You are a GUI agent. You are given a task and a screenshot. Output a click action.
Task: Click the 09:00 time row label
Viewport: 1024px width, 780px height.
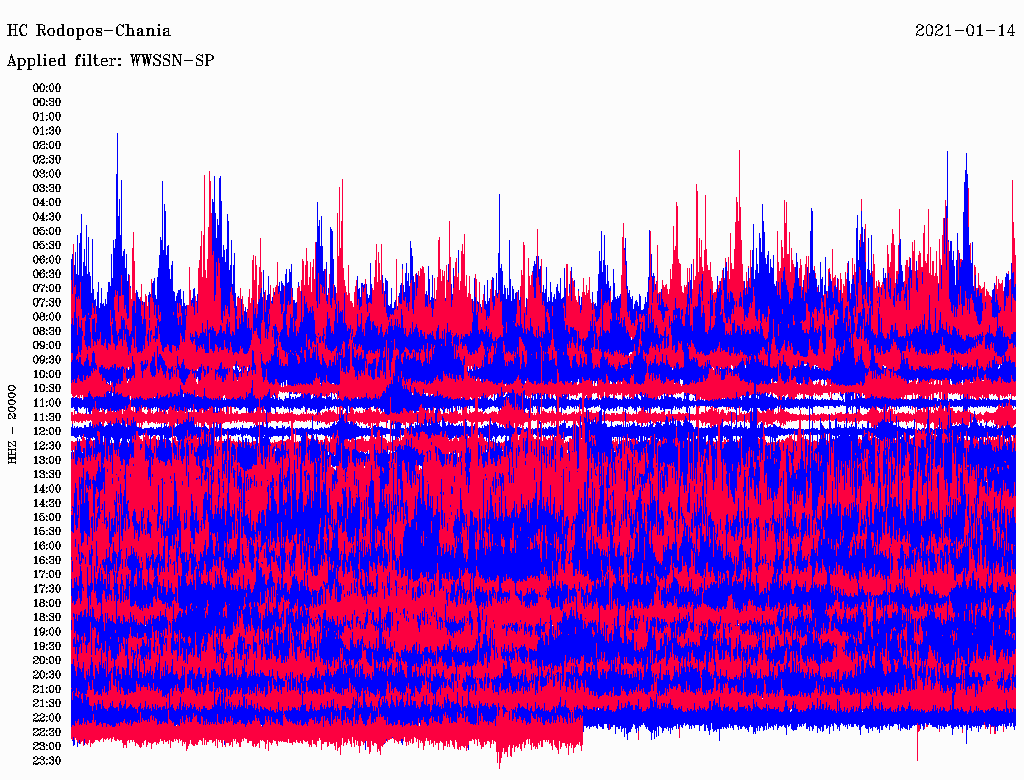pos(47,346)
